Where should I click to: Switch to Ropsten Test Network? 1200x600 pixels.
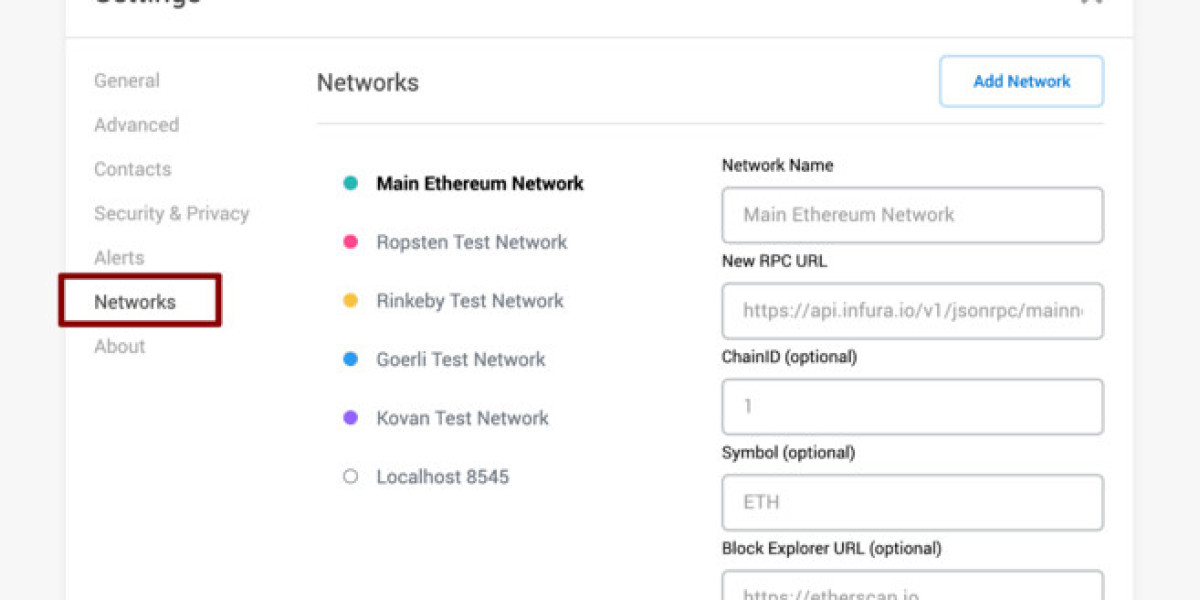pyautogui.click(x=471, y=242)
